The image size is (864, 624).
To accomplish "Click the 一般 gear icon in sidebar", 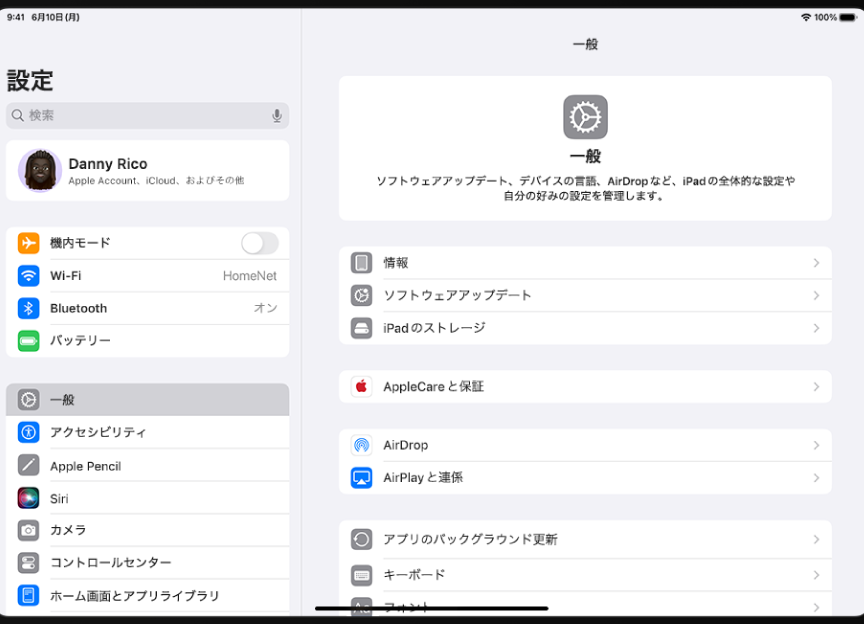I will pos(29,400).
